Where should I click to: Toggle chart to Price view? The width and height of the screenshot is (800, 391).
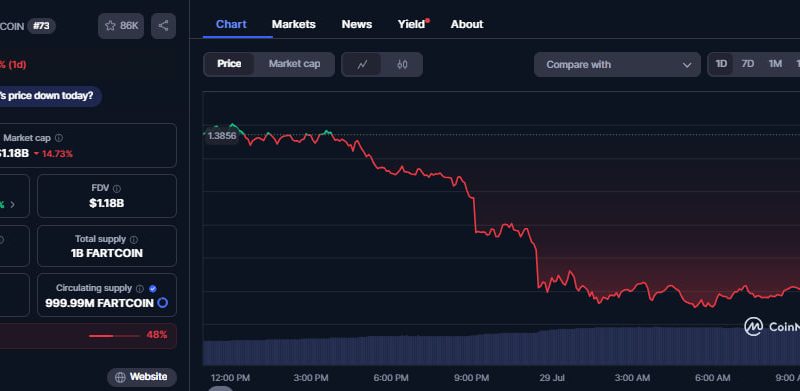tap(229, 64)
